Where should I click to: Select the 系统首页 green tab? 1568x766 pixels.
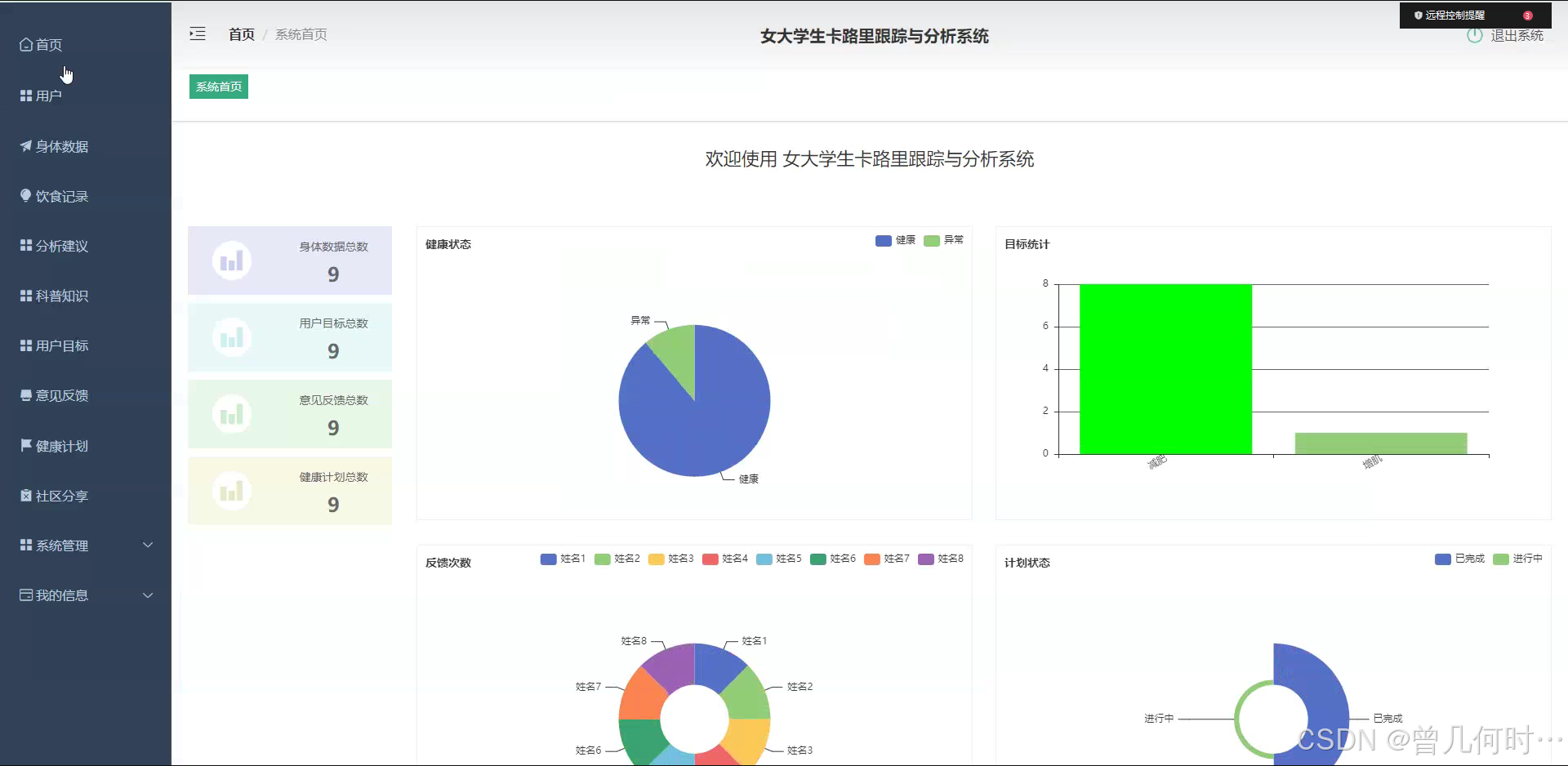(219, 87)
